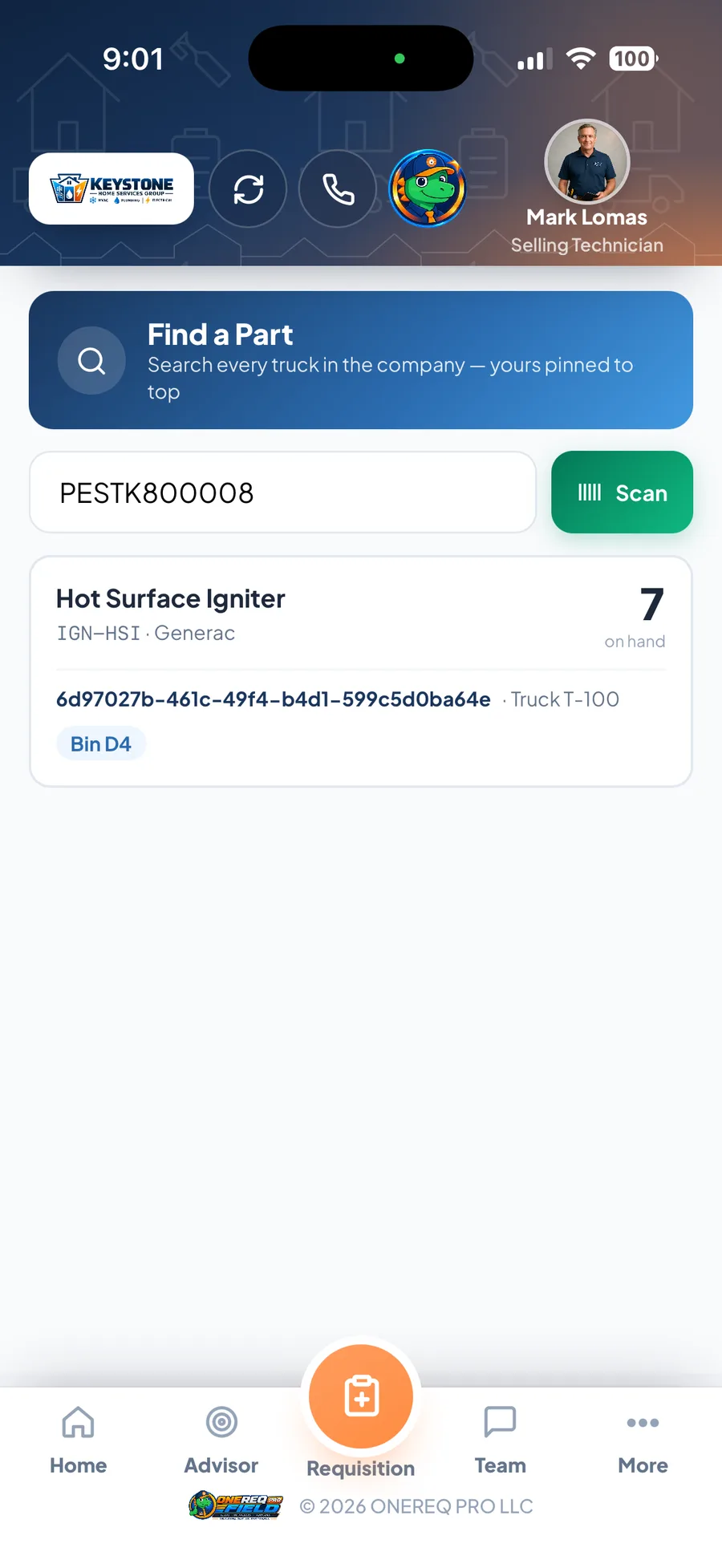Viewport: 722px width, 1568px height.
Task: Go to the Home tab
Action: pyautogui.click(x=78, y=1441)
